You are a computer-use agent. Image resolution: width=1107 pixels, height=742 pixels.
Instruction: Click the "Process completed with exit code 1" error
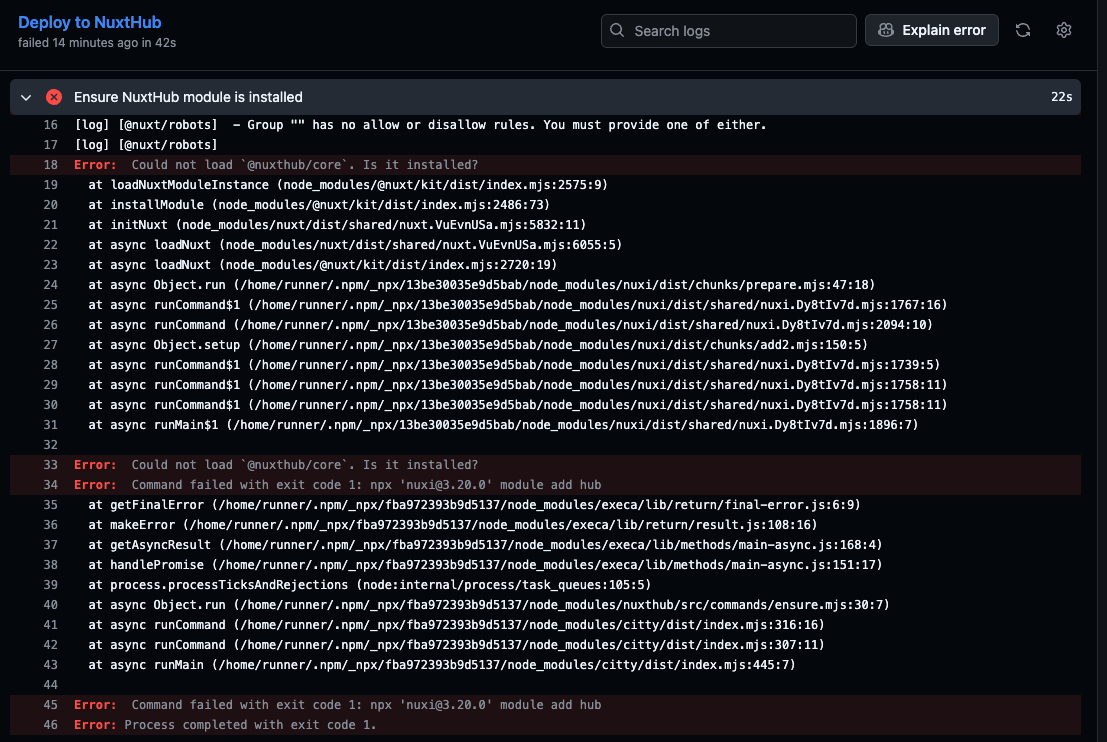click(x=251, y=725)
